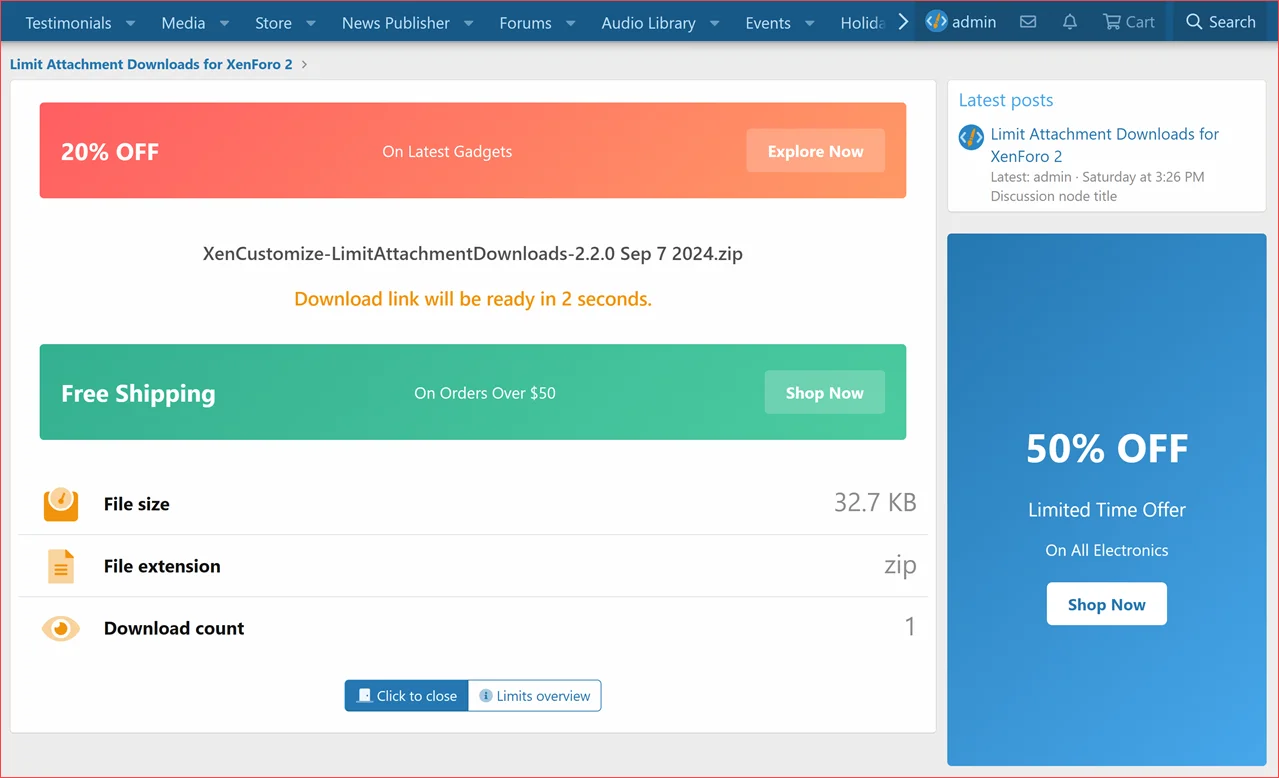Click the File extension document icon
This screenshot has width=1279, height=778.
click(x=61, y=566)
